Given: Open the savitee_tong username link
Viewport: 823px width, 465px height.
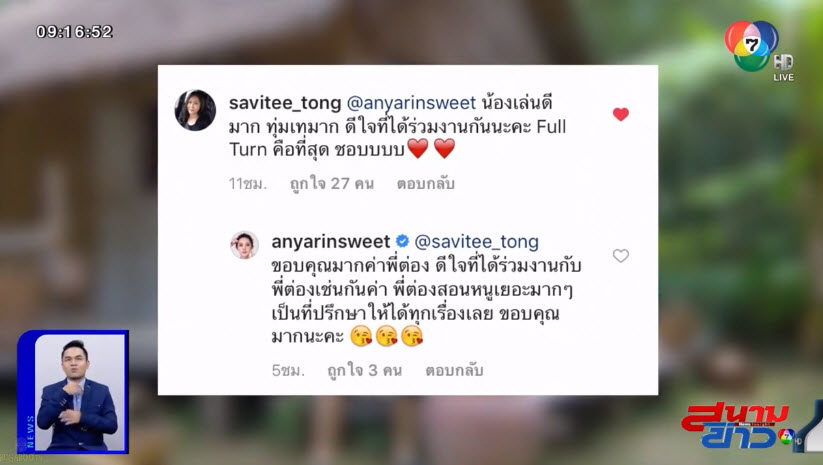Looking at the screenshot, I should tap(285, 103).
